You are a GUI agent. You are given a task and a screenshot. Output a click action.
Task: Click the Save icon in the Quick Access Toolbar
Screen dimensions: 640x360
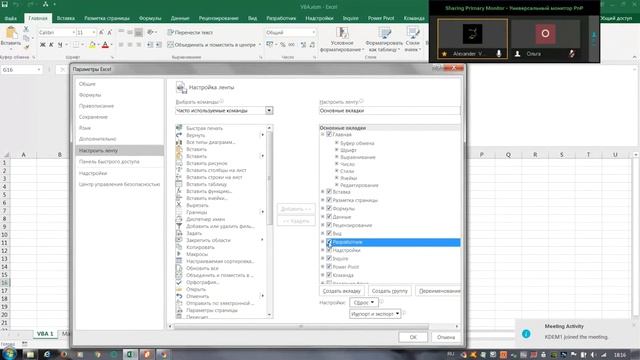point(4,4)
